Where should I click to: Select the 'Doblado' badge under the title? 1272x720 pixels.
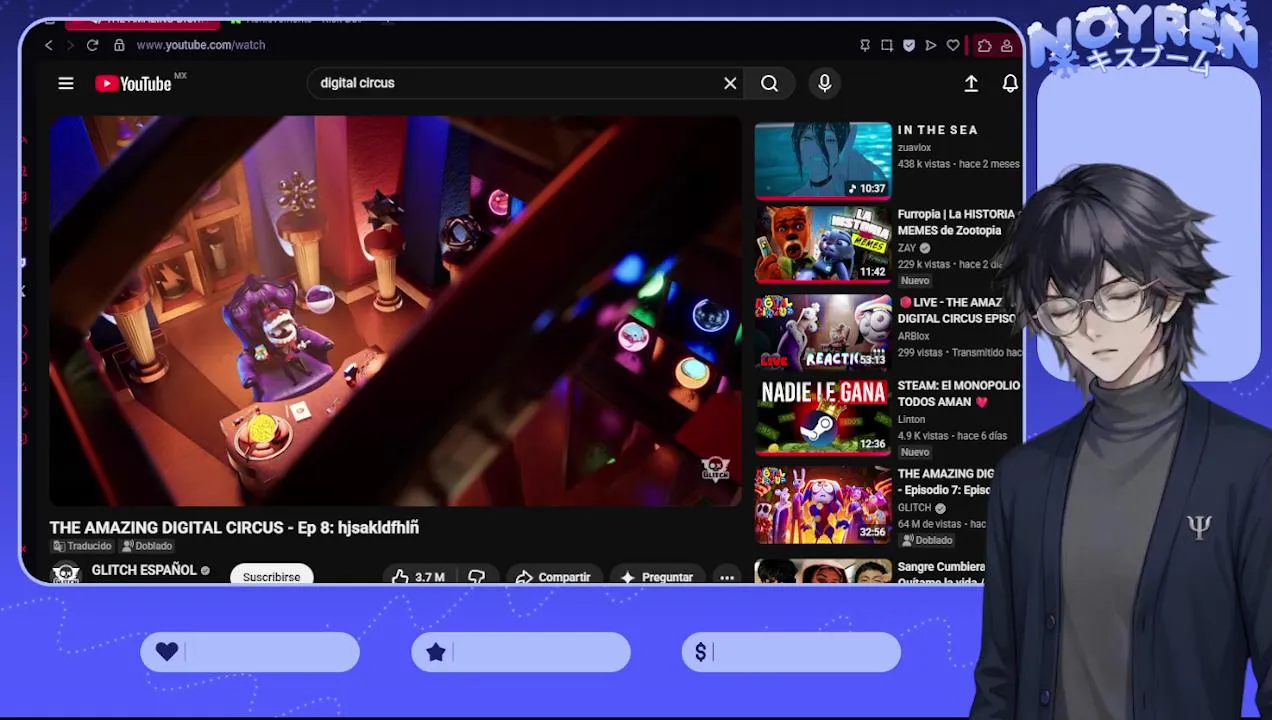(147, 546)
